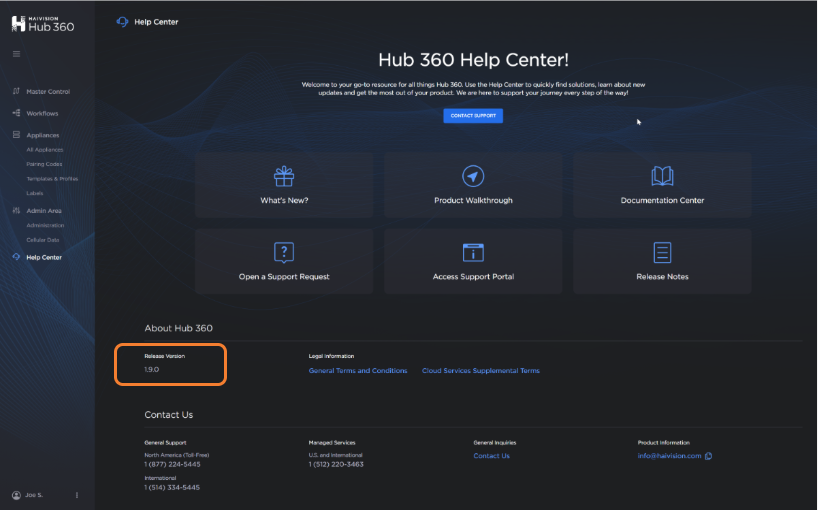This screenshot has height=510, width=818.
Task: Open General Terms and Conditions link
Action: 358,371
